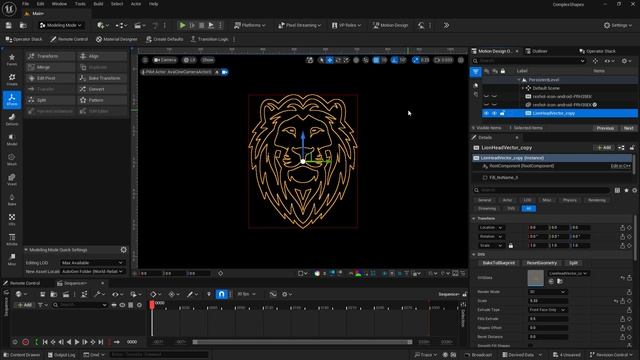This screenshot has width=640, height=360.
Task: Select the Create category in modeling sidebar
Action: coord(12,80)
